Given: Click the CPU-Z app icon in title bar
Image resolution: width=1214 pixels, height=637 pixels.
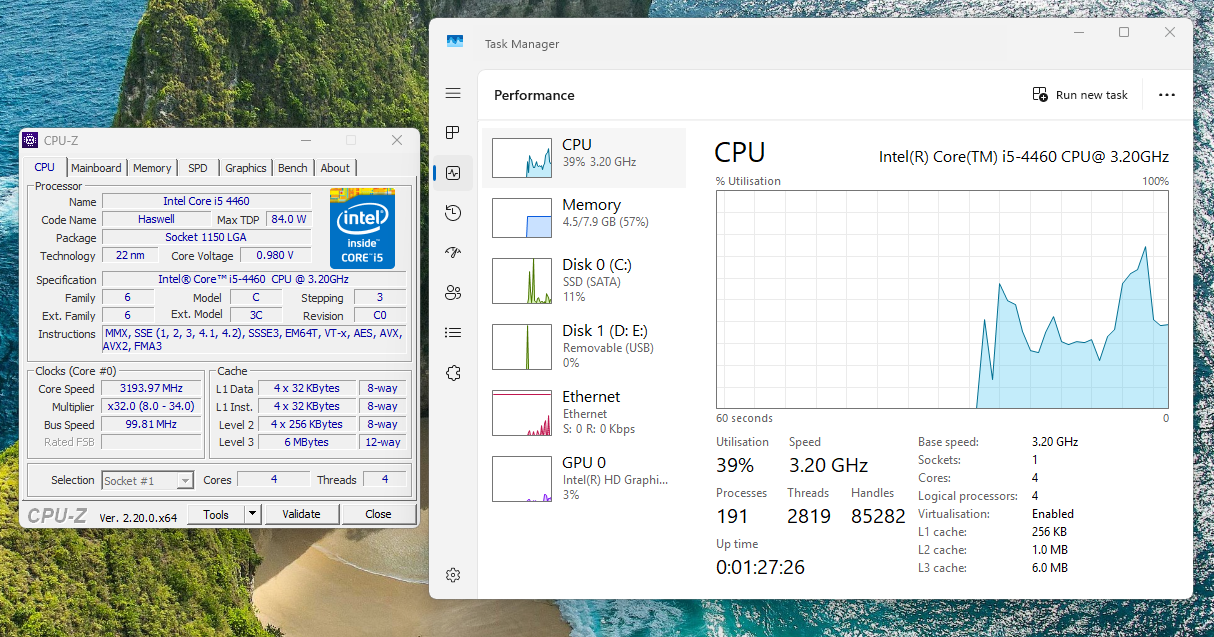Looking at the screenshot, I should pyautogui.click(x=31, y=140).
